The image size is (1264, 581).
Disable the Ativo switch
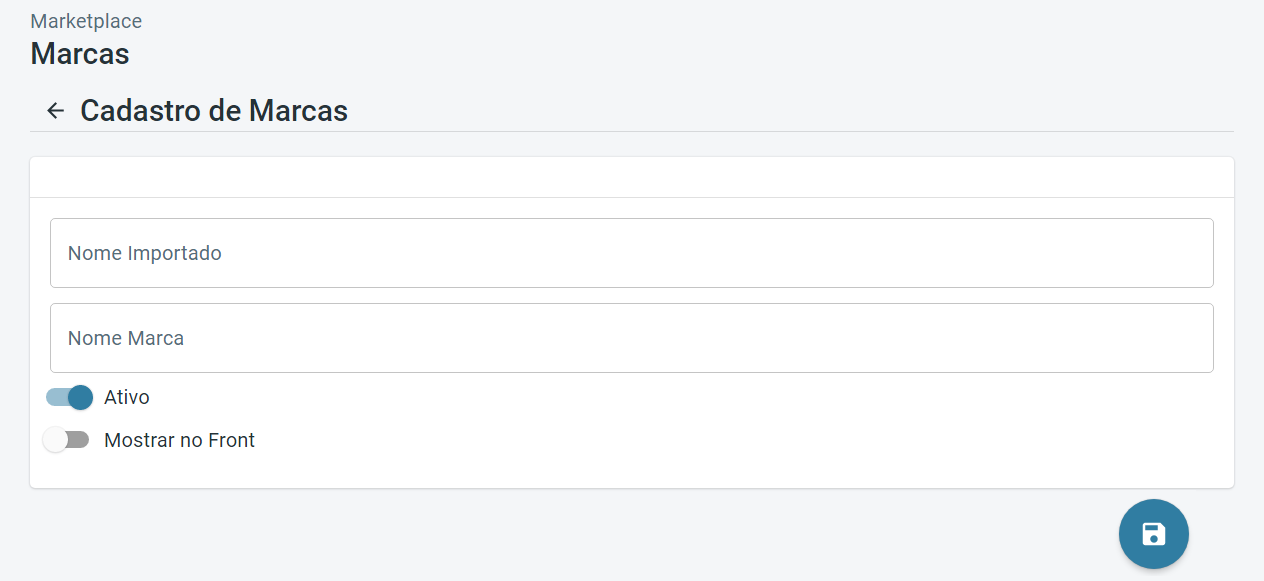(69, 397)
